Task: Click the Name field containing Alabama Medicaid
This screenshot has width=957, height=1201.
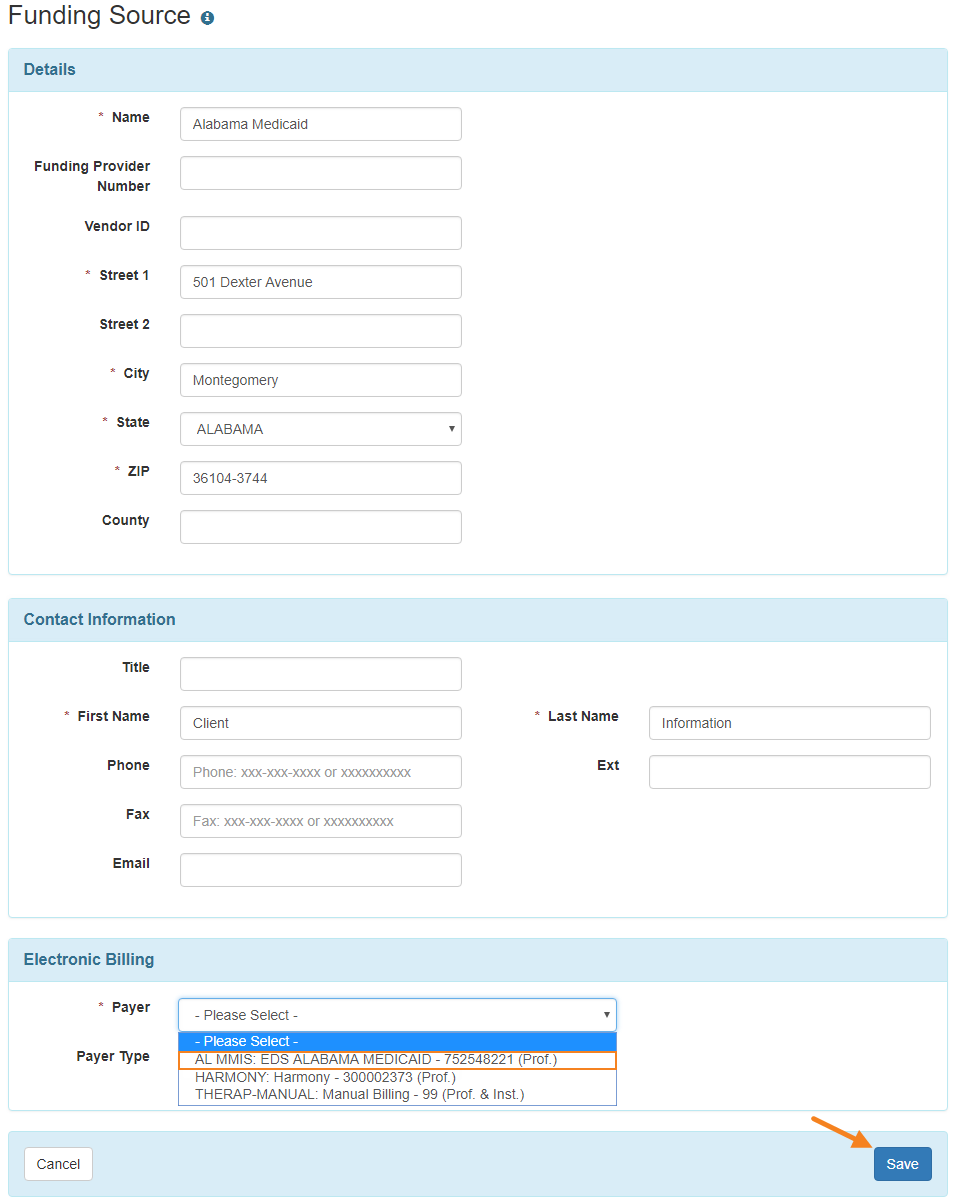Action: pos(320,124)
